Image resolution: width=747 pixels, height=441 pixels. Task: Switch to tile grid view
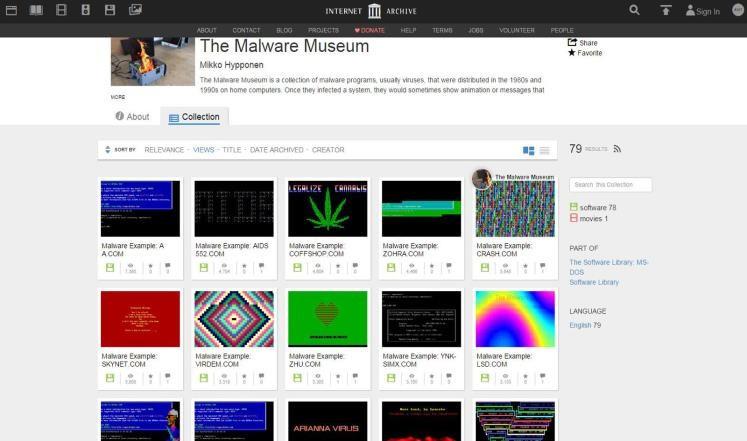(528, 150)
